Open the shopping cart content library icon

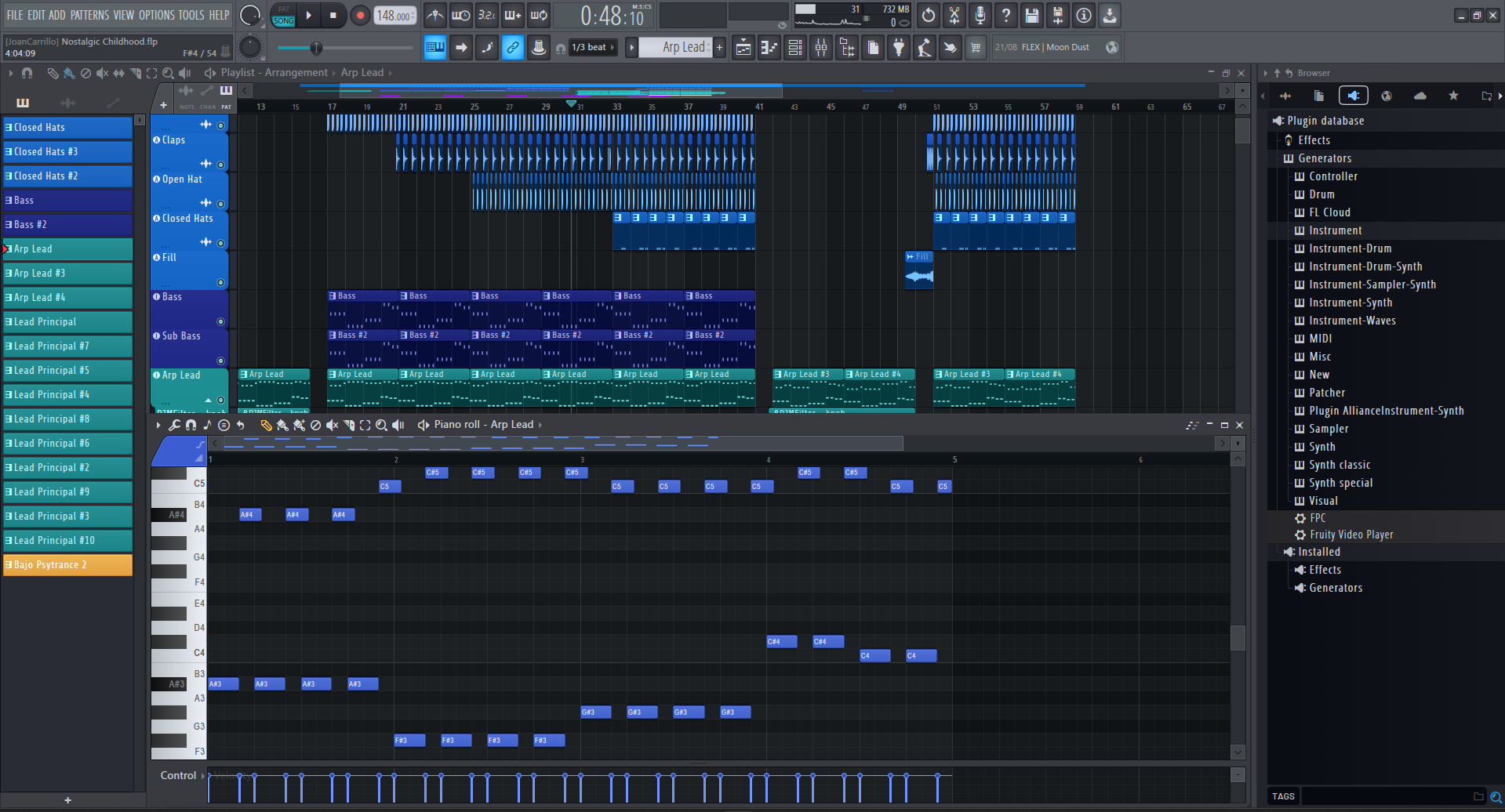976,48
